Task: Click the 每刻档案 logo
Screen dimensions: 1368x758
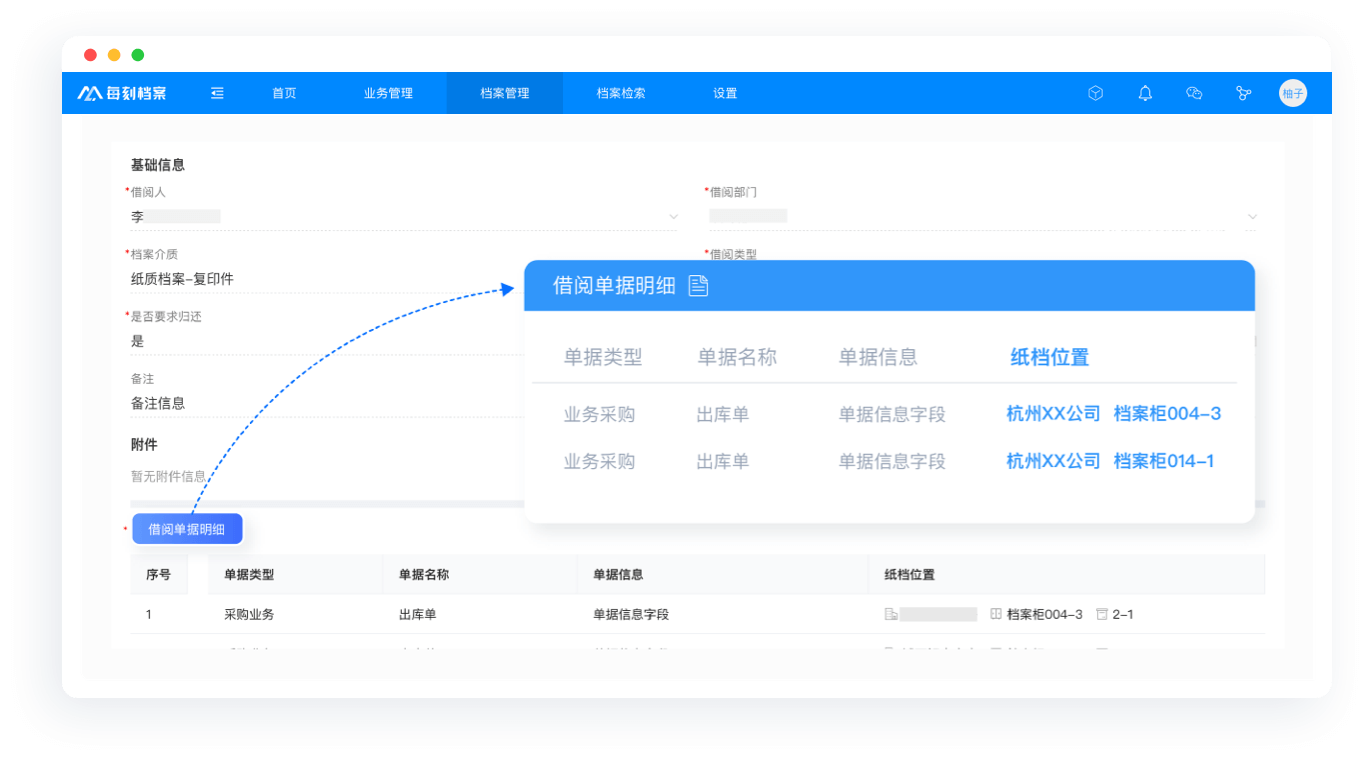Action: pyautogui.click(x=122, y=93)
